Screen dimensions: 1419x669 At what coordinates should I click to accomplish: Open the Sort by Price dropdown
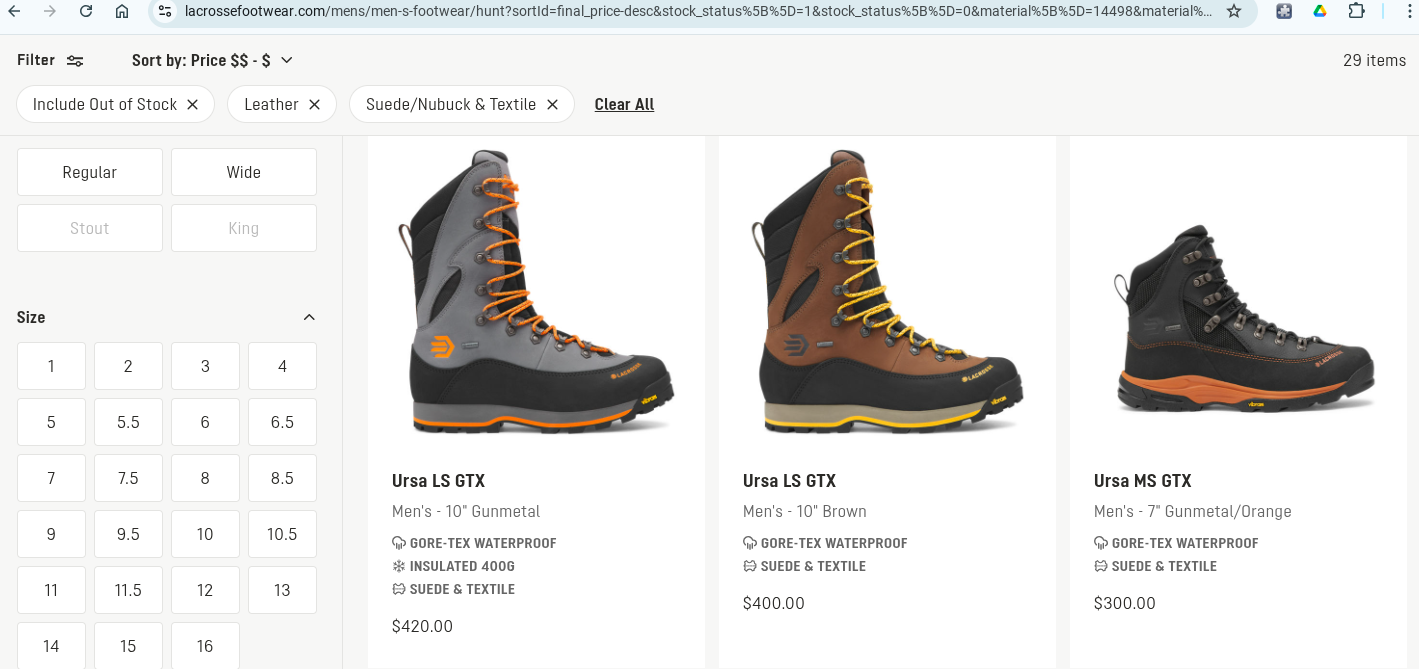click(213, 60)
